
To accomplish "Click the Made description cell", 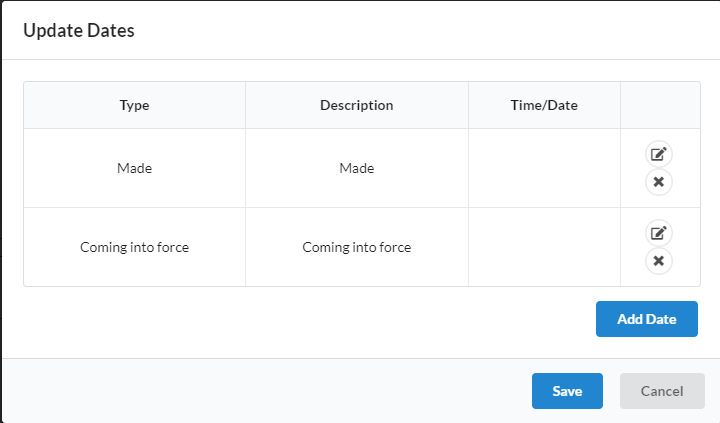I will (x=357, y=168).
